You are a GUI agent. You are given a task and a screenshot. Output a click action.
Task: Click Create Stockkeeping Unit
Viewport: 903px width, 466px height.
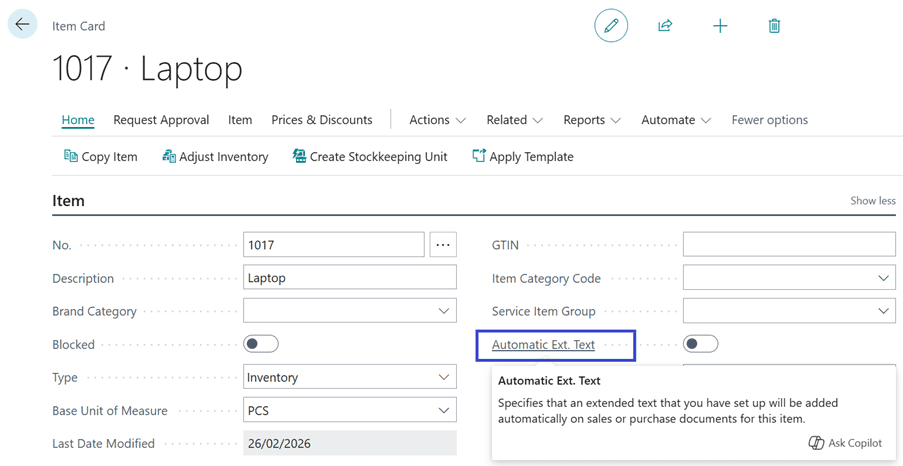[369, 157]
